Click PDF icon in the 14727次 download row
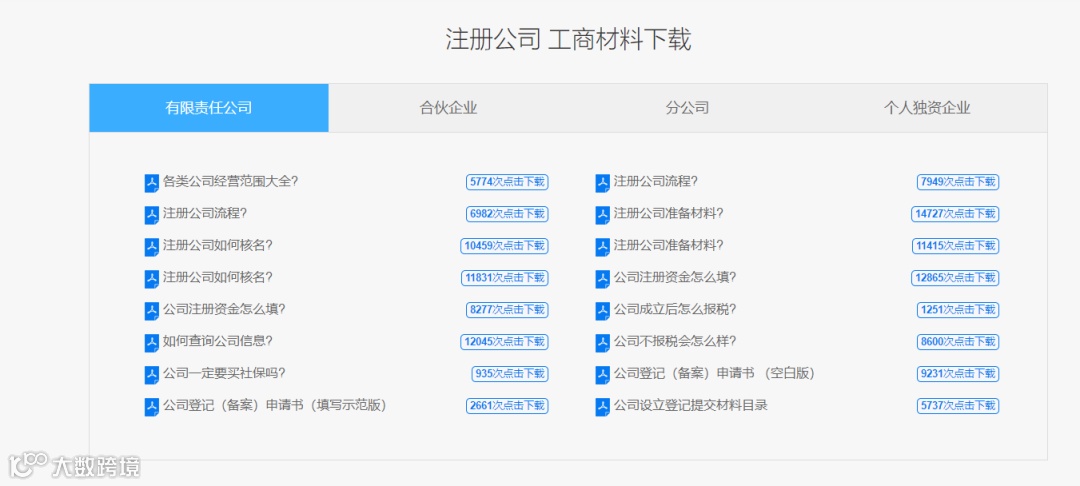The image size is (1080, 486). coord(603,215)
